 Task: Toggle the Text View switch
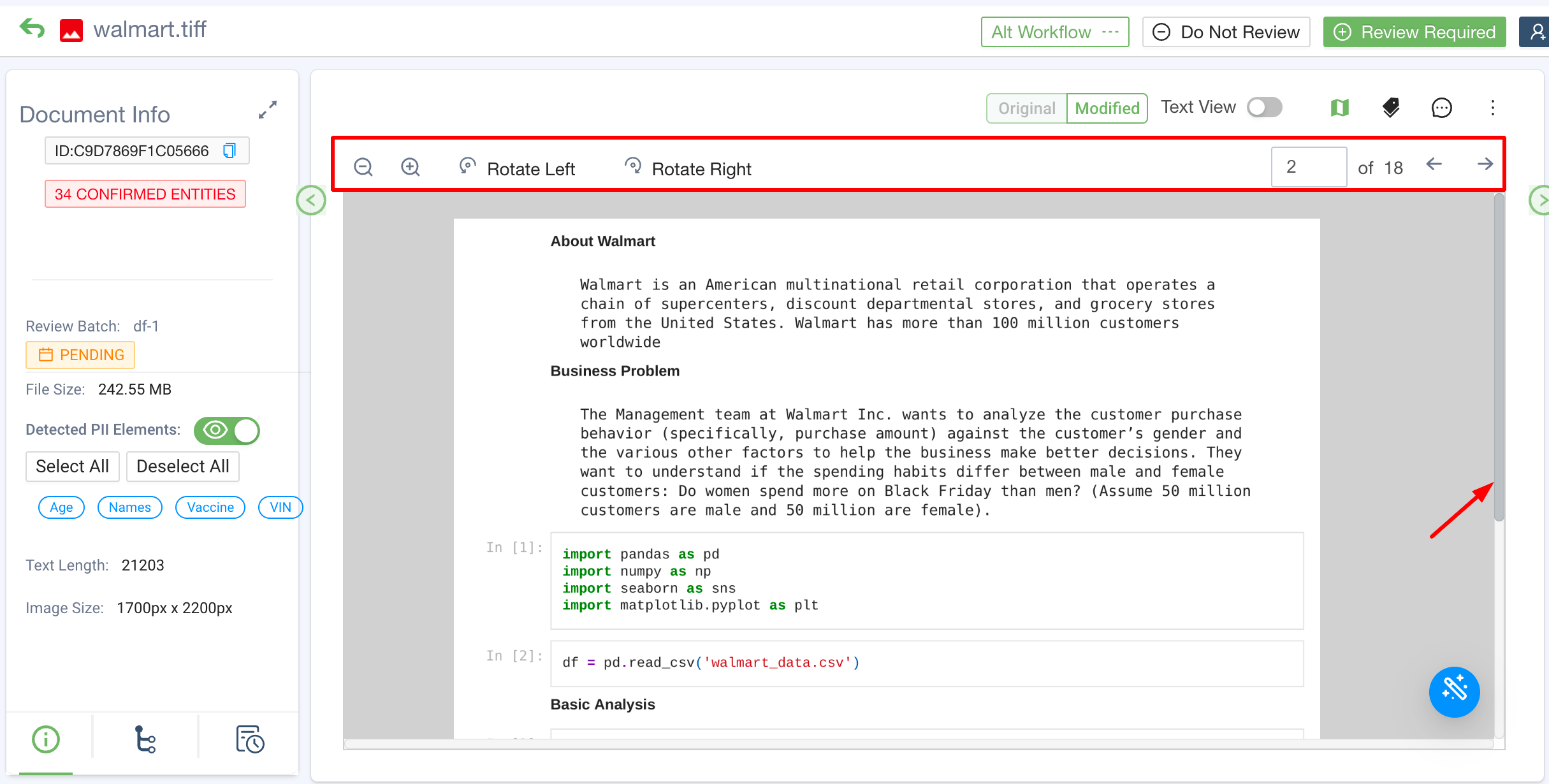(x=1265, y=107)
